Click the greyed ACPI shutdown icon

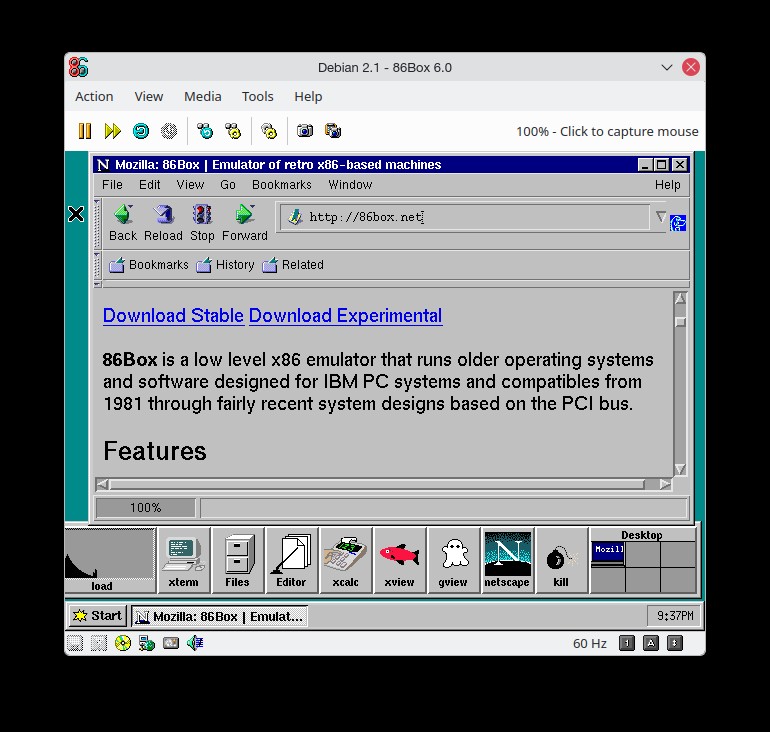click(x=169, y=131)
